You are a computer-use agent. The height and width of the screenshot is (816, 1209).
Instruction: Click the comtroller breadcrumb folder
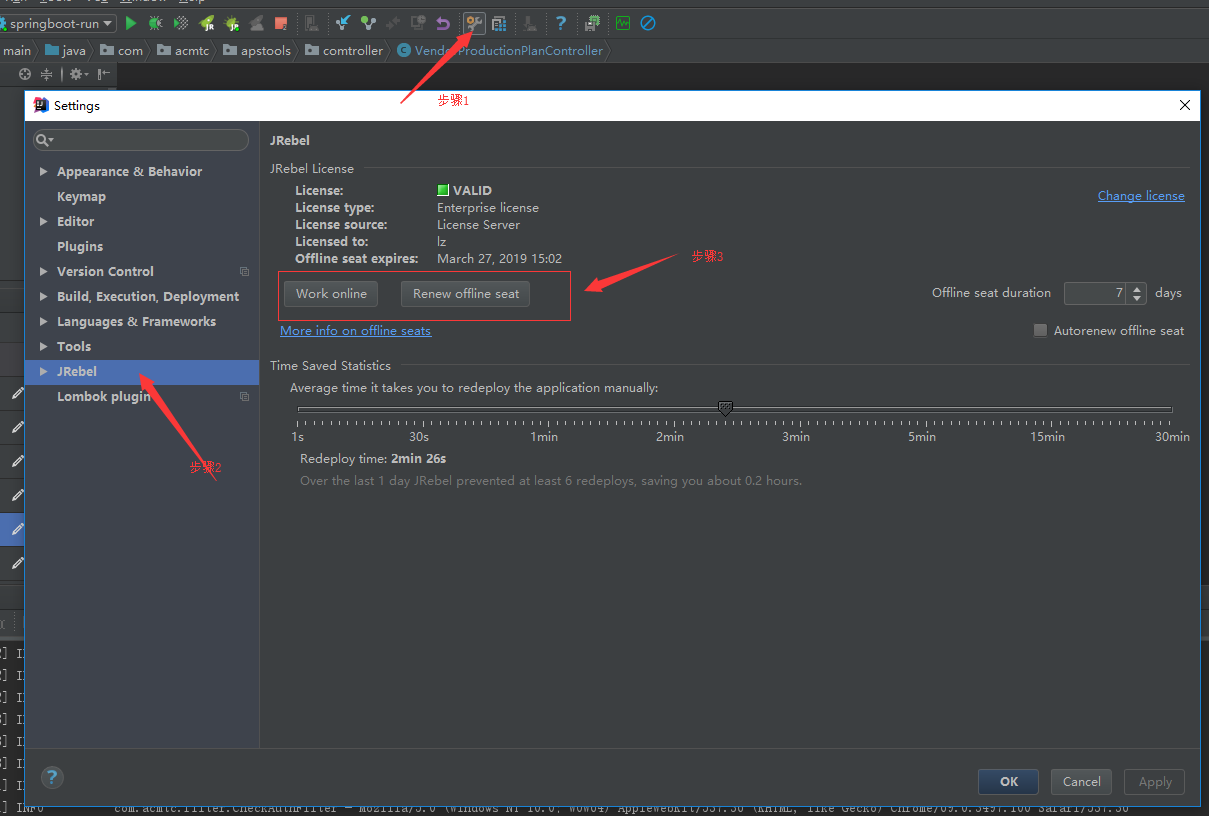pyautogui.click(x=345, y=50)
